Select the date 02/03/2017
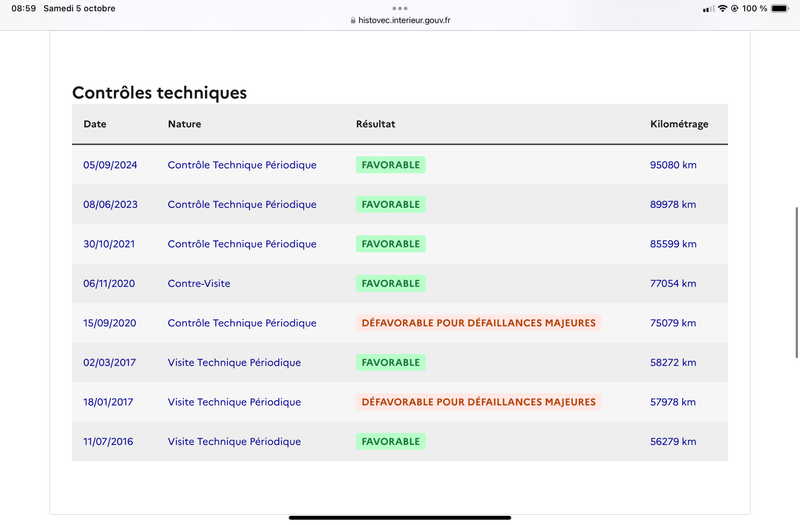Screen dimensions: 800x525 point(110,363)
